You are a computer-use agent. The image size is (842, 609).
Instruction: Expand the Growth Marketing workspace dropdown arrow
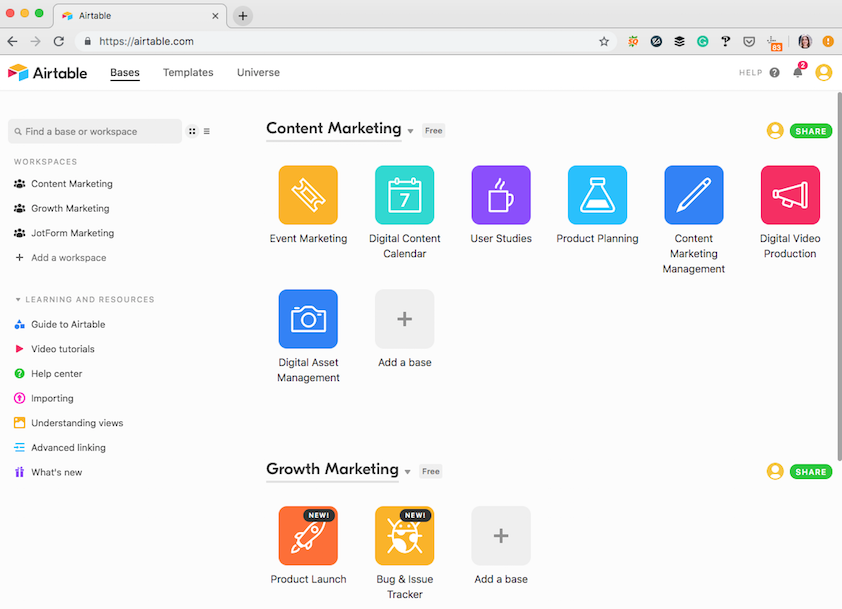tap(408, 472)
